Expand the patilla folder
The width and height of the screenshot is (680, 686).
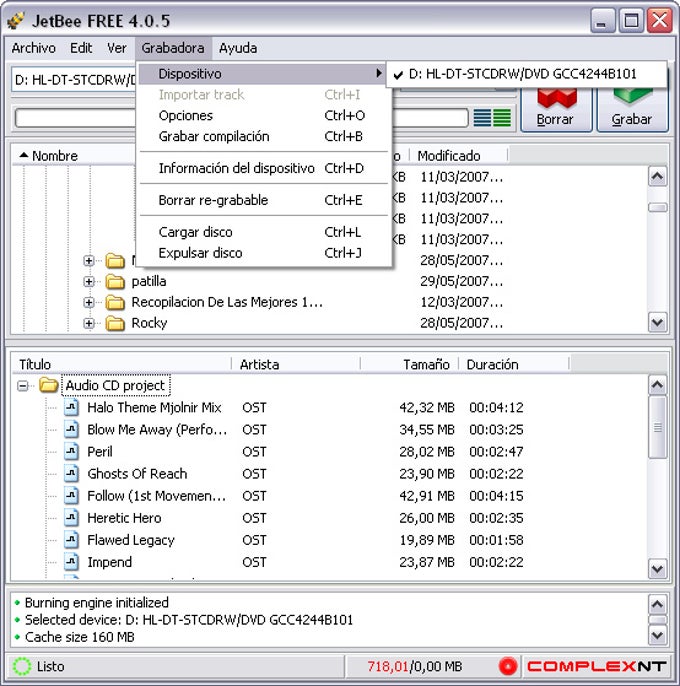tap(89, 281)
